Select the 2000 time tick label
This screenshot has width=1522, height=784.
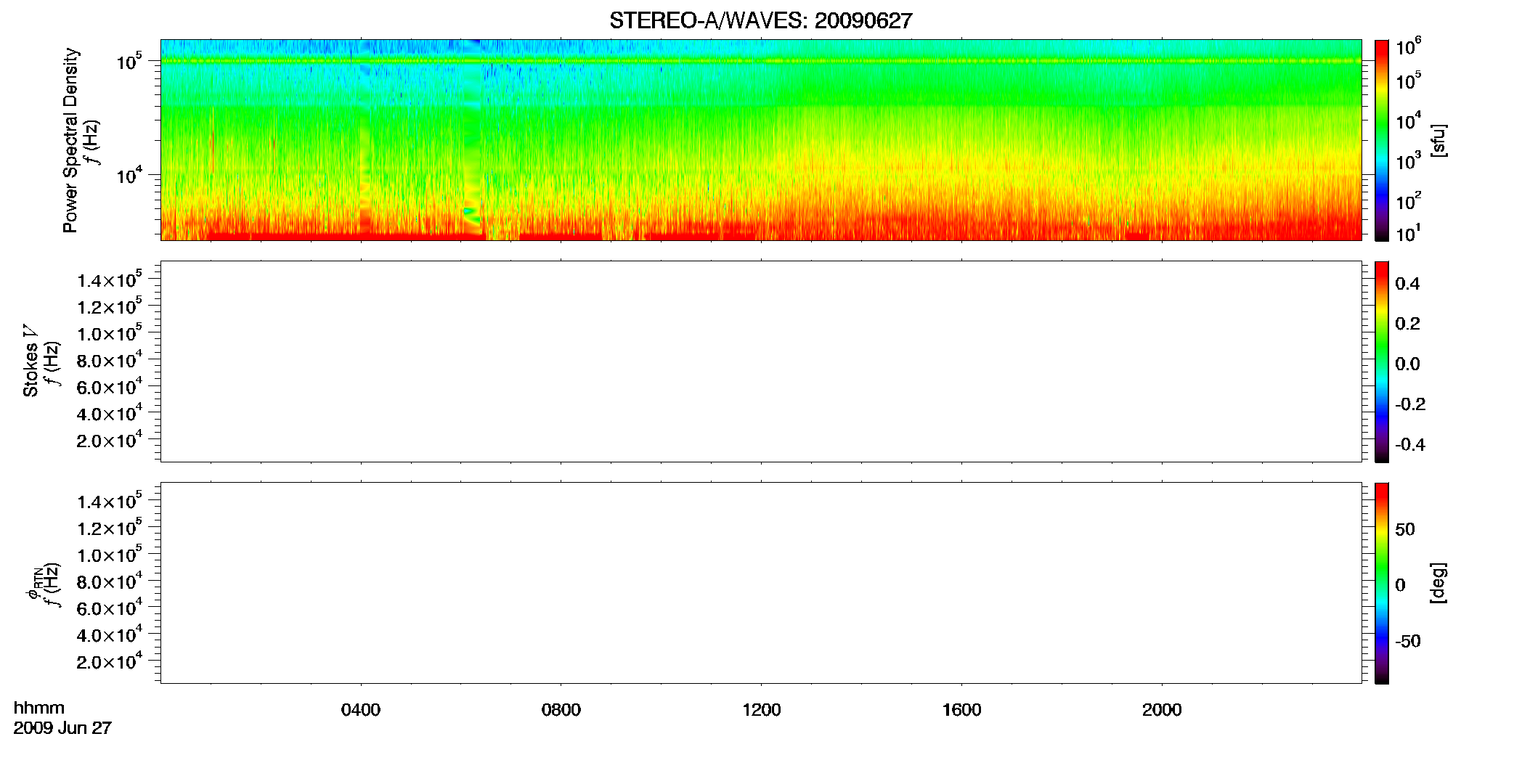(1162, 710)
